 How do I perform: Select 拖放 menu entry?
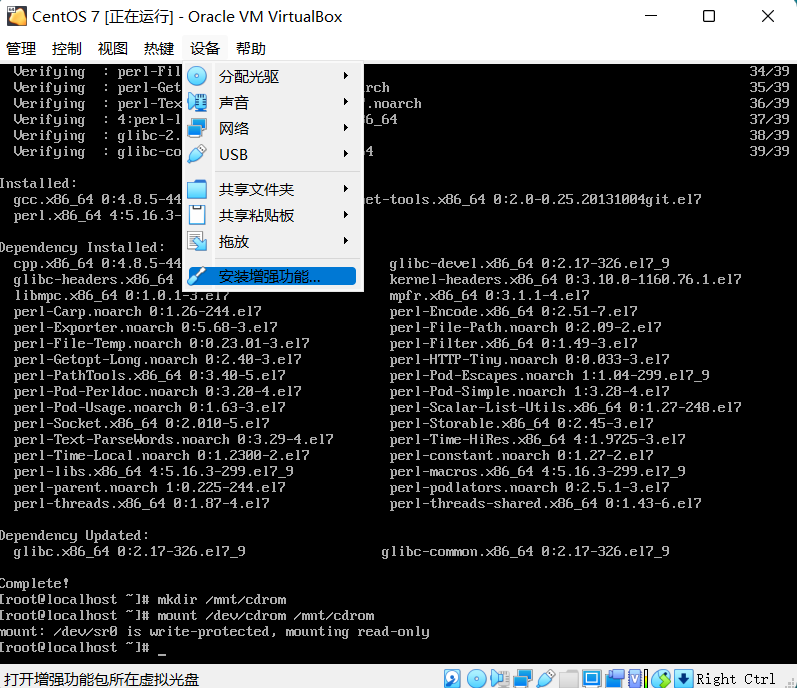(x=272, y=241)
